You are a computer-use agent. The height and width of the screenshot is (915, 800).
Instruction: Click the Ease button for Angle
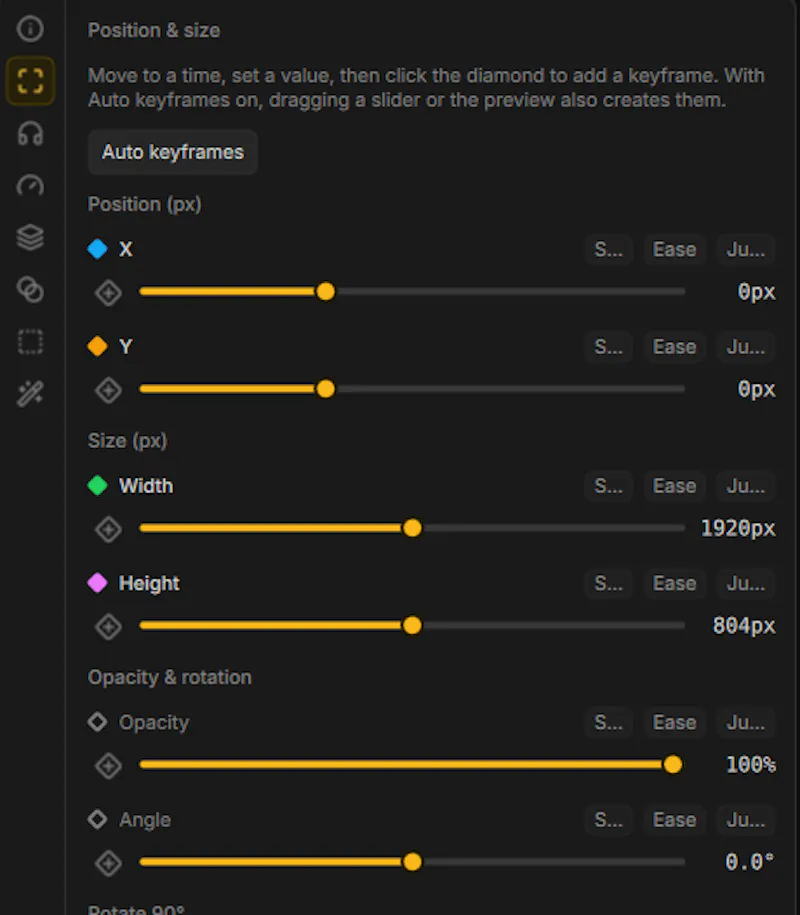coord(675,820)
